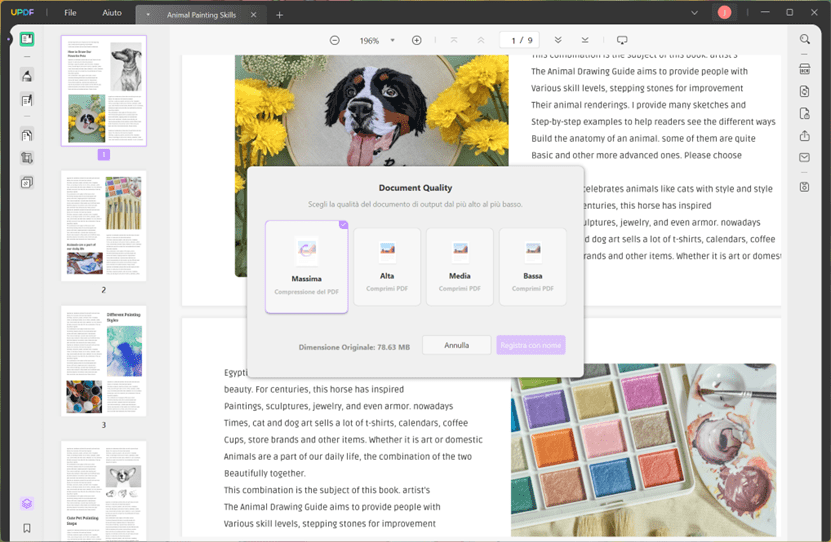Open the Page Tools watermark icon
Viewport: 831px width, 542px height.
(x=27, y=183)
